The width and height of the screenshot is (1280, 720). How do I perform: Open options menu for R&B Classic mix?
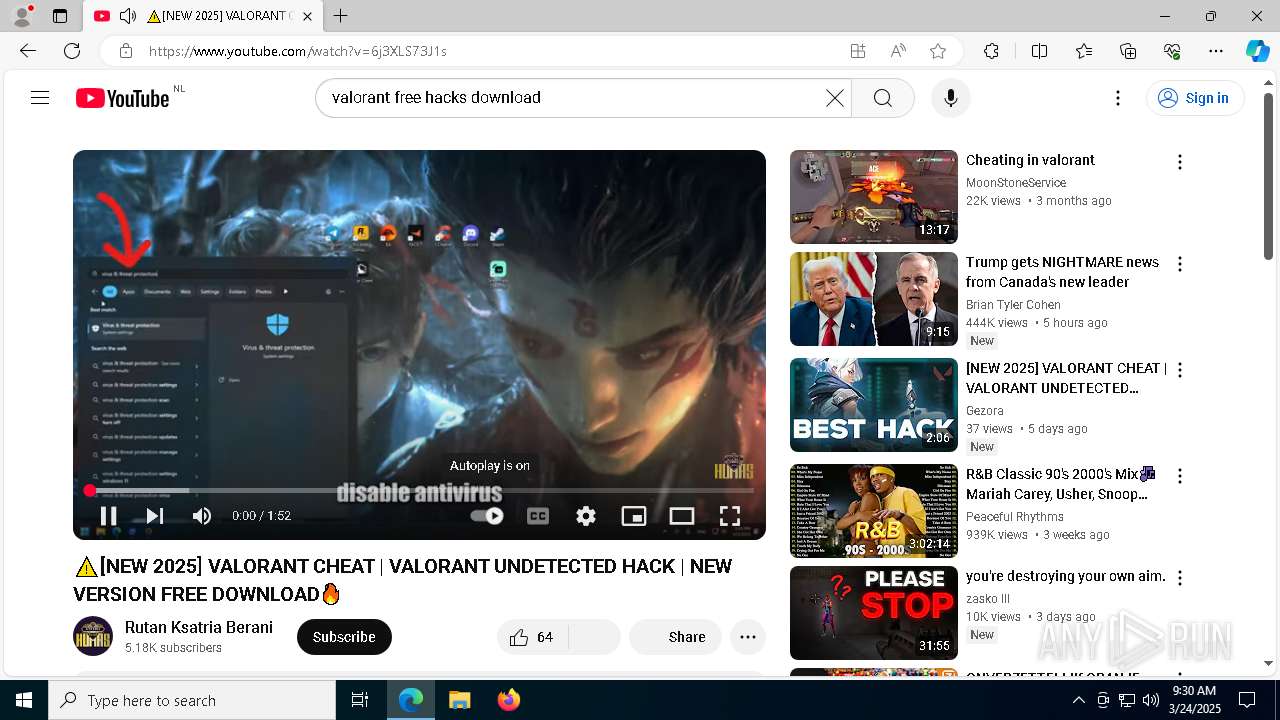[x=1180, y=476]
